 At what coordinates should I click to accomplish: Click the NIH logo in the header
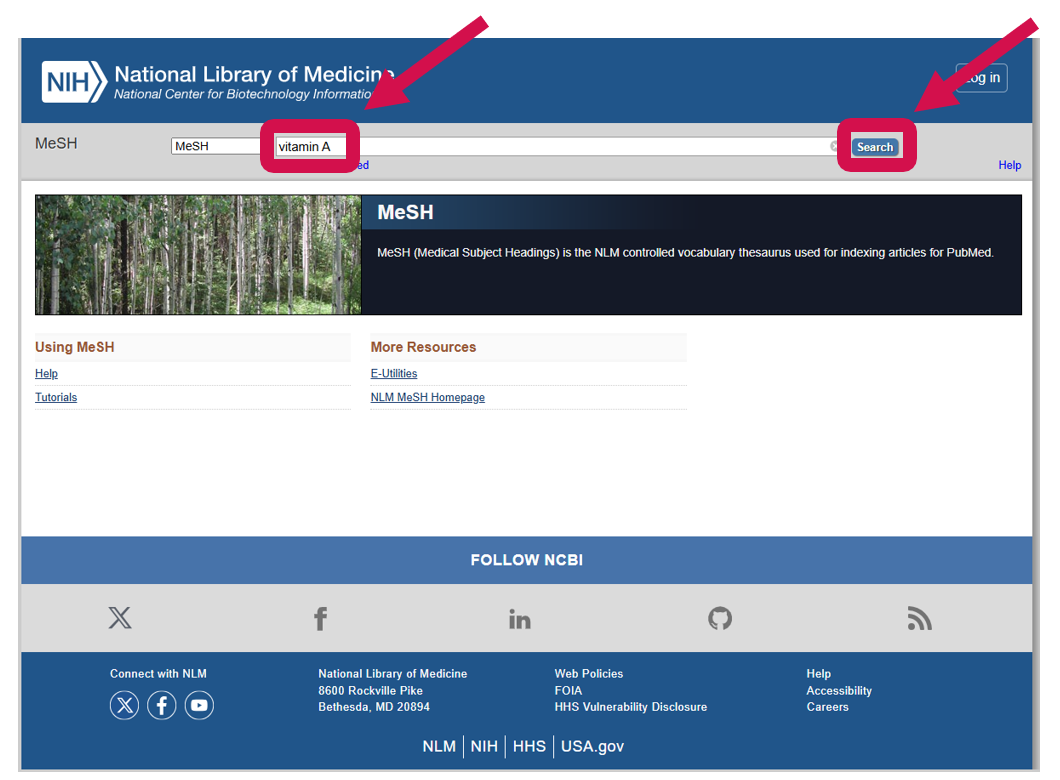click(73, 82)
